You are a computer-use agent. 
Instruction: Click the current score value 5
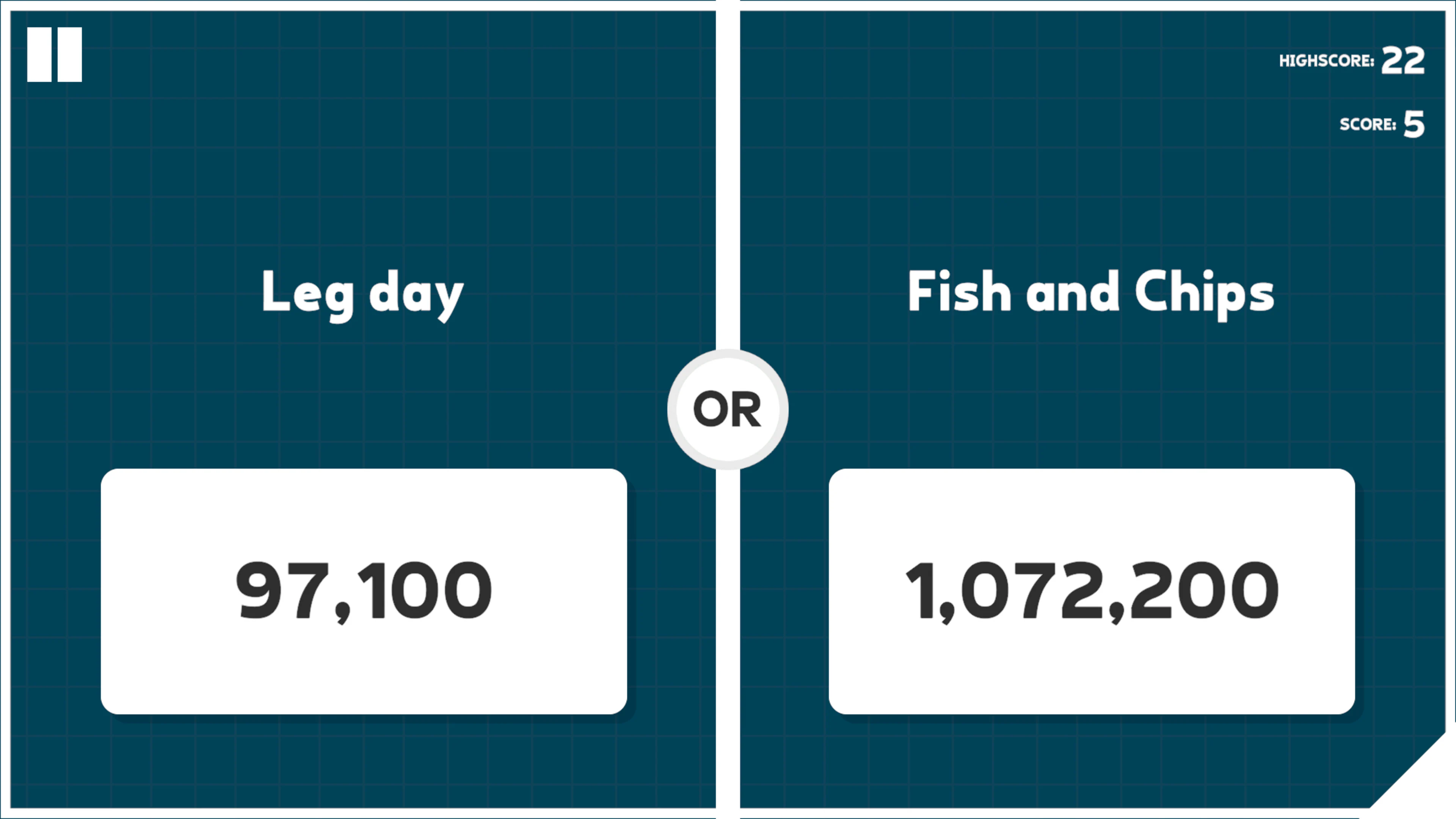(x=1414, y=124)
